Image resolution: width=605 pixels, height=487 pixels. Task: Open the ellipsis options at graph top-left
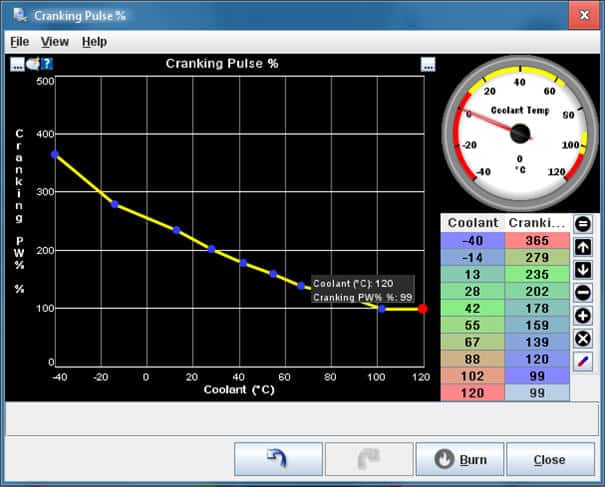tap(17, 64)
